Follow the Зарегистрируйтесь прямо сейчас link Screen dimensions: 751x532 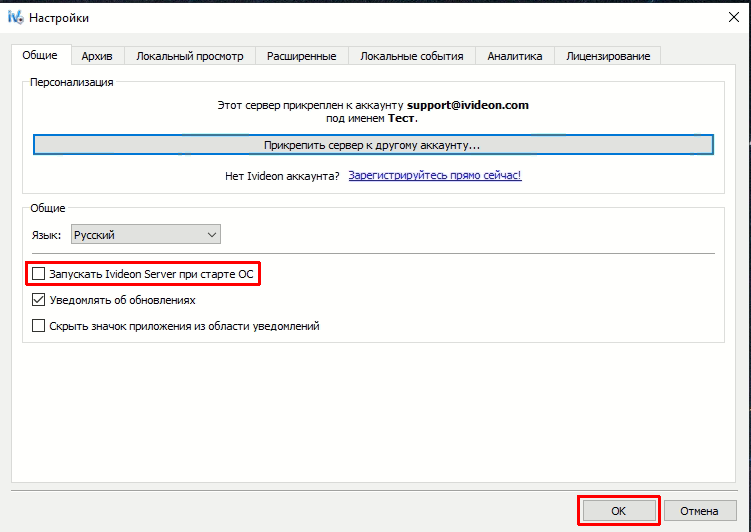tap(435, 175)
